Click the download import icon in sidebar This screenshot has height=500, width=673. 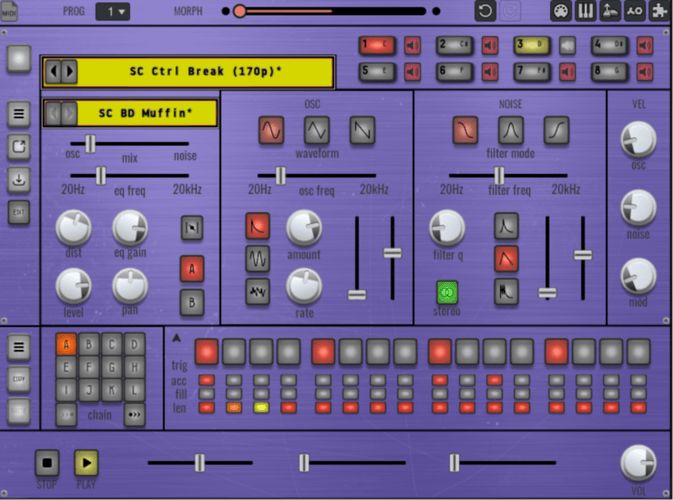[18, 179]
